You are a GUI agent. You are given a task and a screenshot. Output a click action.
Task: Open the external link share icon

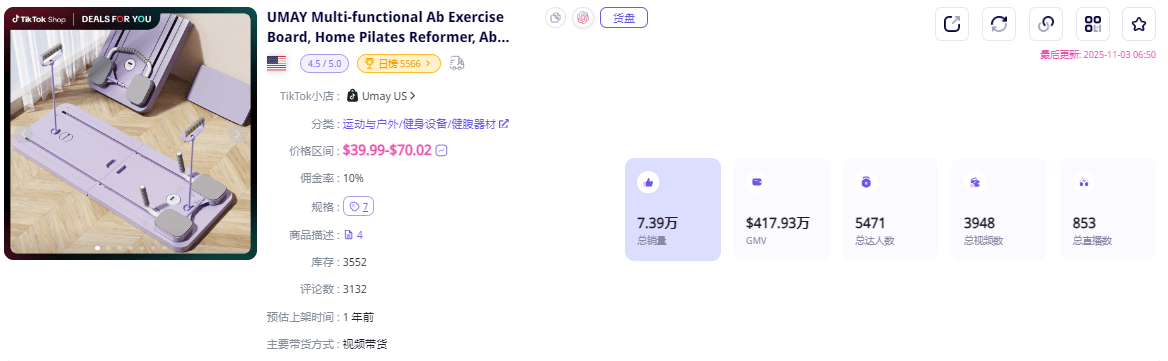pyautogui.click(x=952, y=24)
